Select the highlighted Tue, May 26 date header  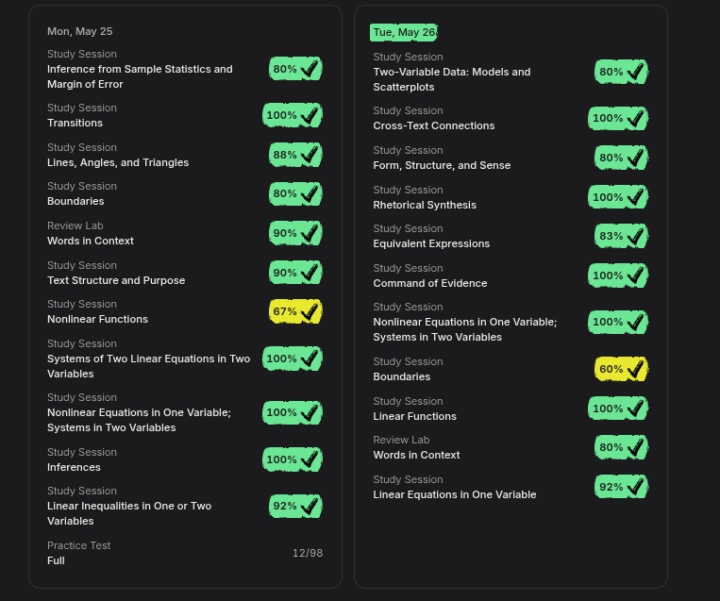[x=404, y=32]
